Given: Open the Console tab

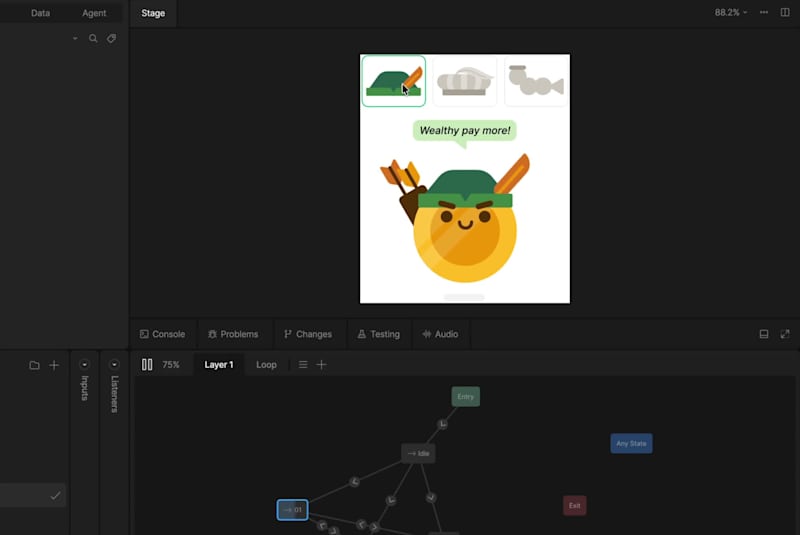Looking at the screenshot, I should pos(163,334).
